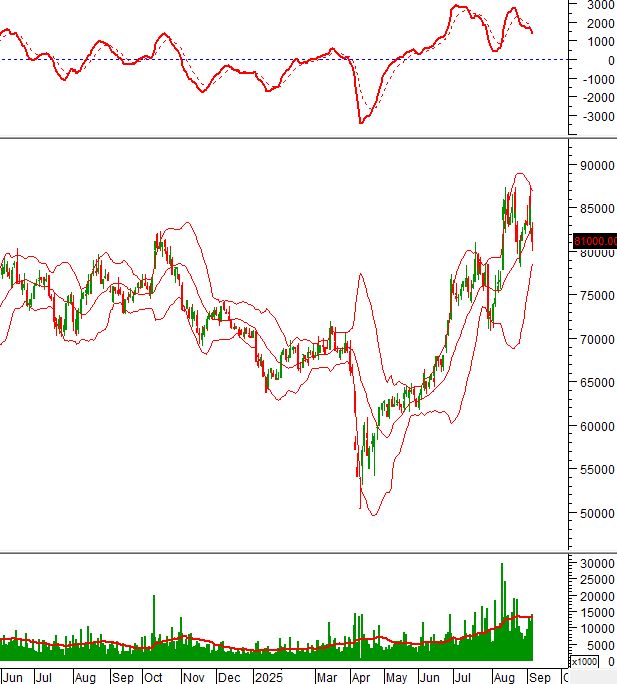Click the May month label on the time axis
The image size is (617, 684).
pyautogui.click(x=395, y=677)
